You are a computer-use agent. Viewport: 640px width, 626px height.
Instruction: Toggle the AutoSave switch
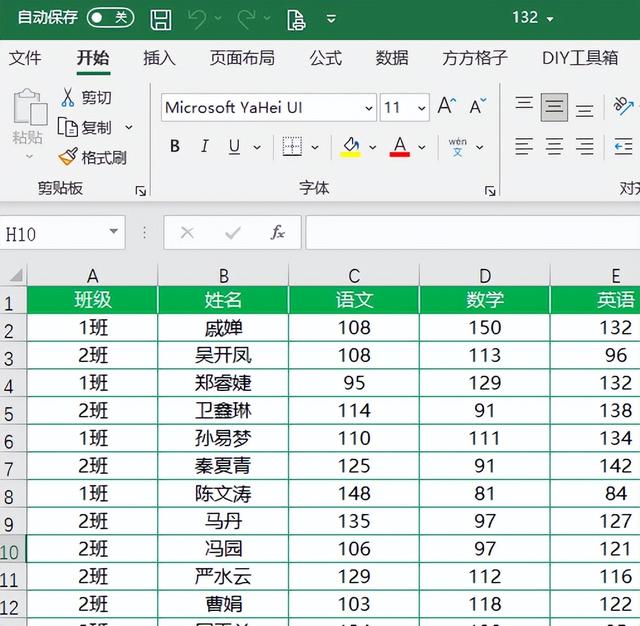click(111, 18)
